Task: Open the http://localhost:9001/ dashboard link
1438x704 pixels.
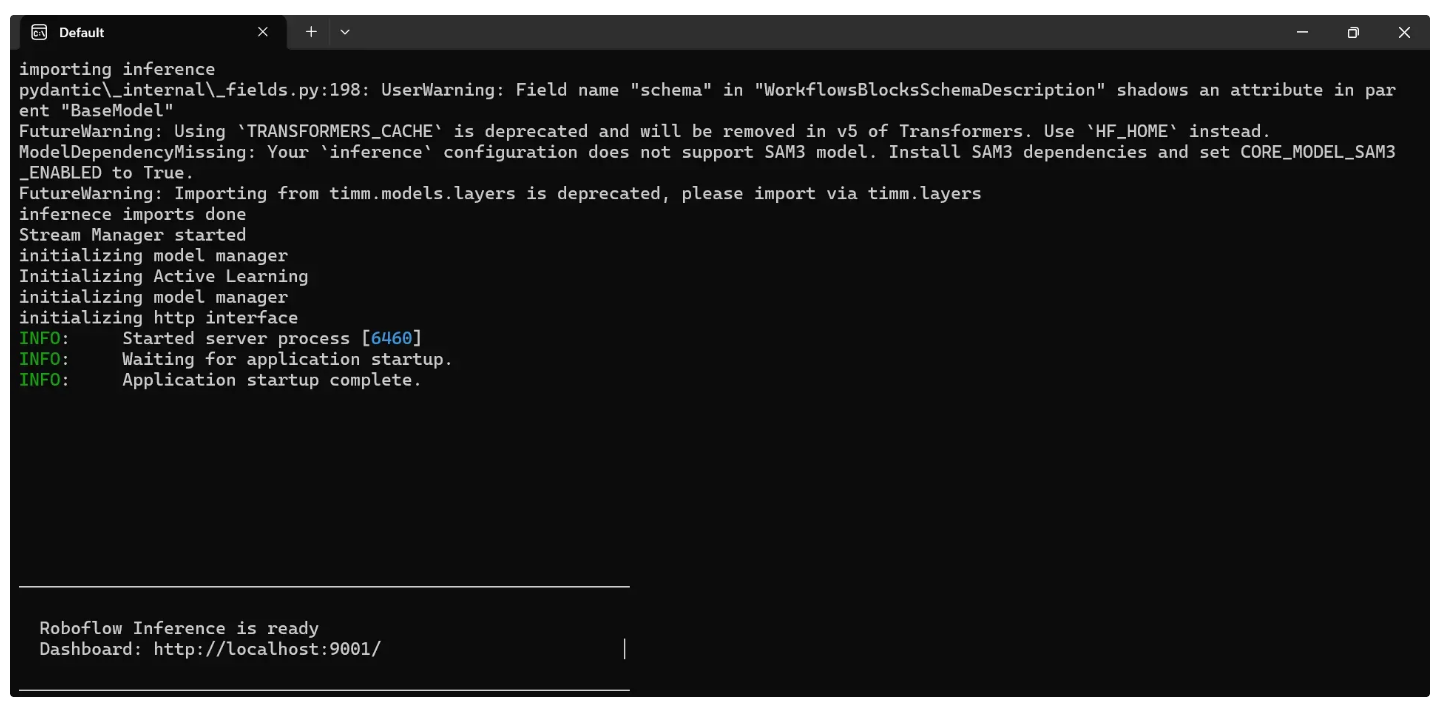Action: [x=267, y=649]
